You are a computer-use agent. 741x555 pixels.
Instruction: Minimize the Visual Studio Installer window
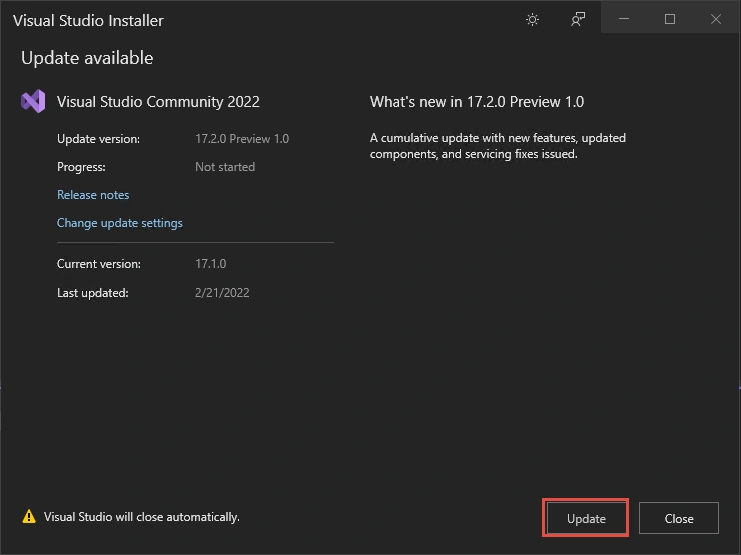624,19
